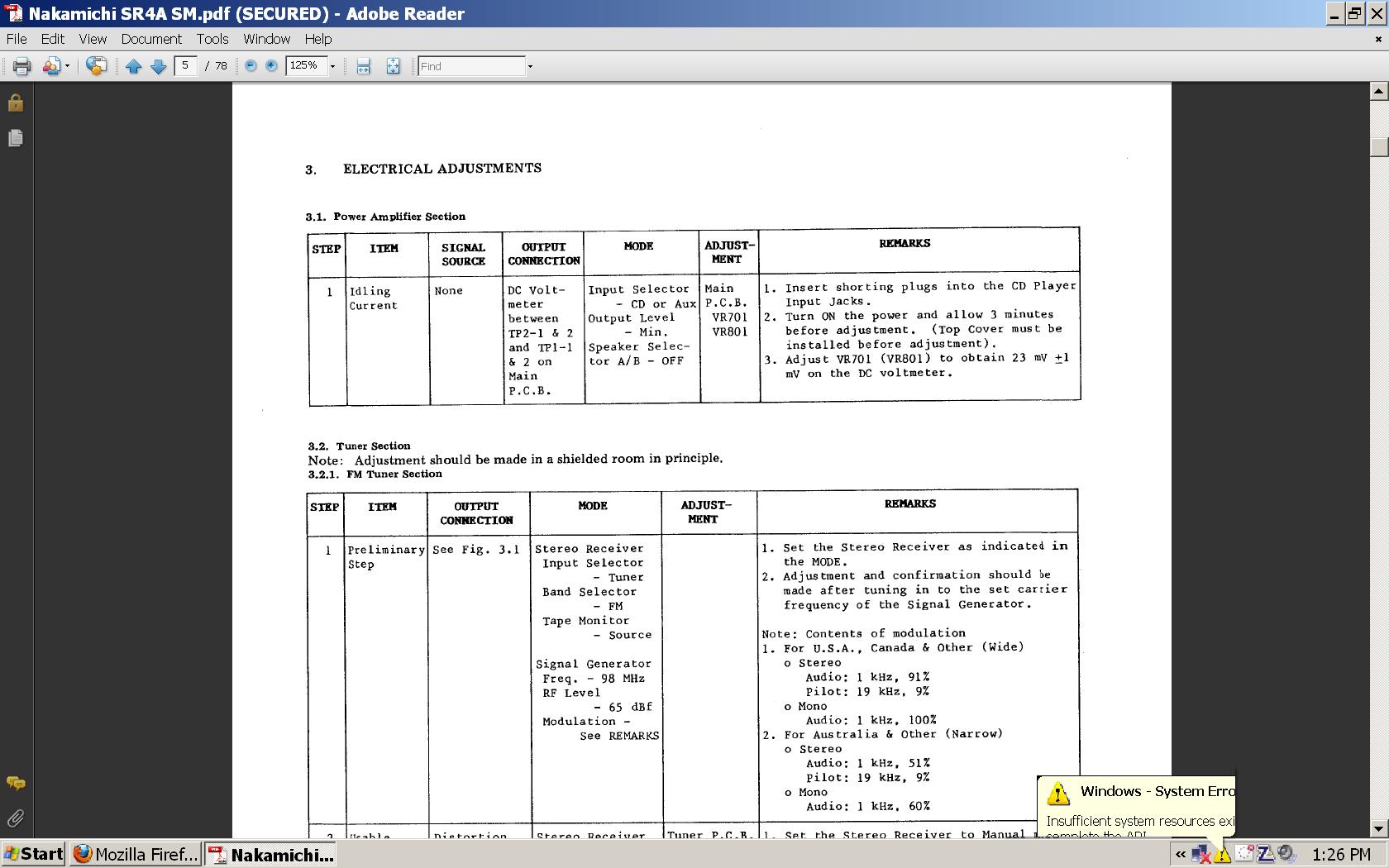Screen dimensions: 1389x868
Task: Open the File menu
Action: (x=17, y=39)
